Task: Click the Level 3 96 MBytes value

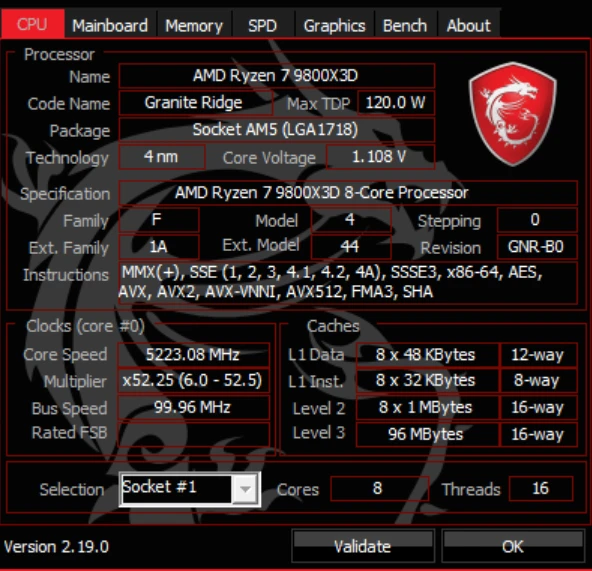Action: [427, 434]
